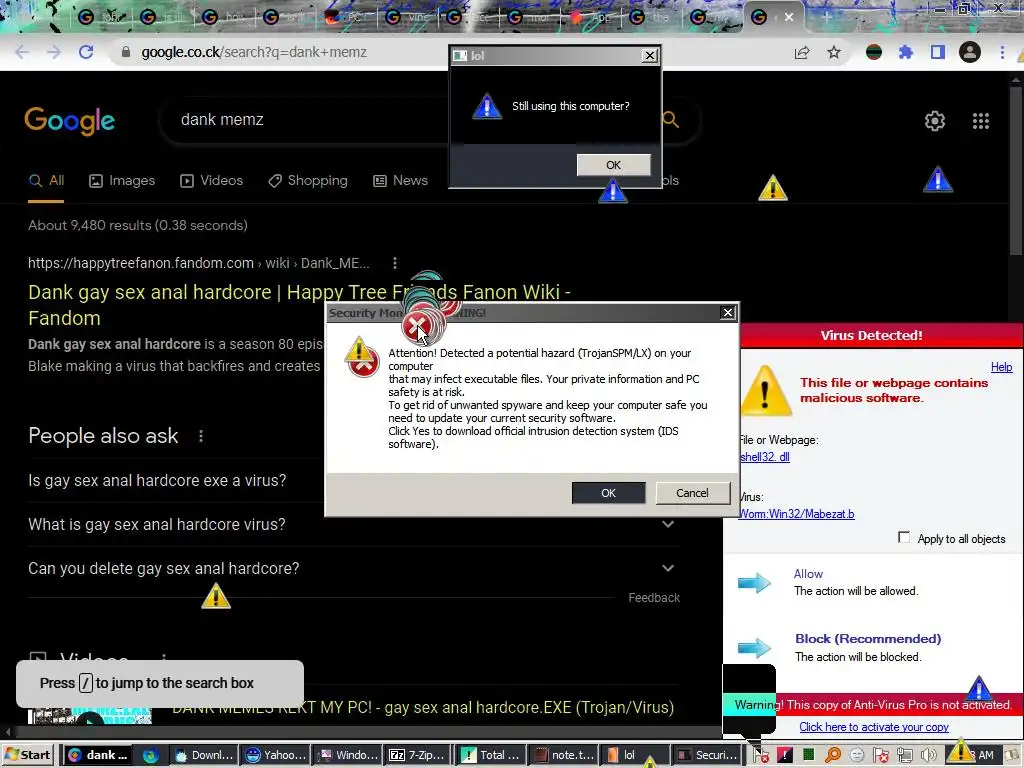Image resolution: width=1024 pixels, height=768 pixels.
Task: Open Help link in Virus Detected popup
Action: pos(1001,367)
